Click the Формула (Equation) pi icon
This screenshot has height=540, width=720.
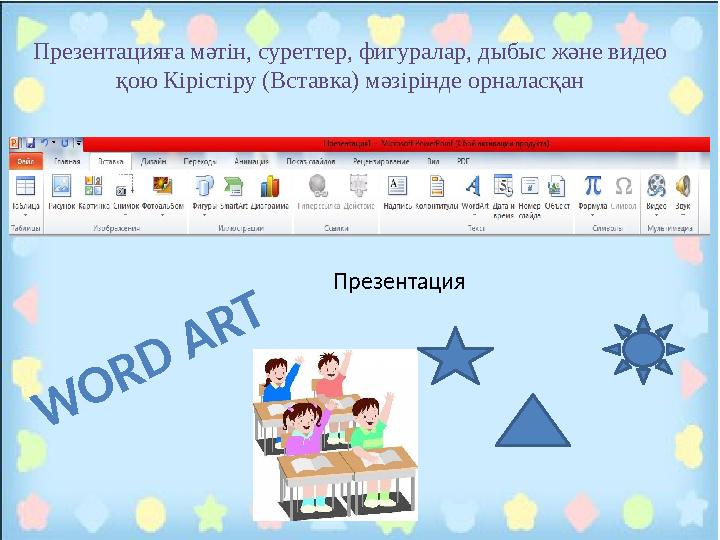pyautogui.click(x=593, y=185)
